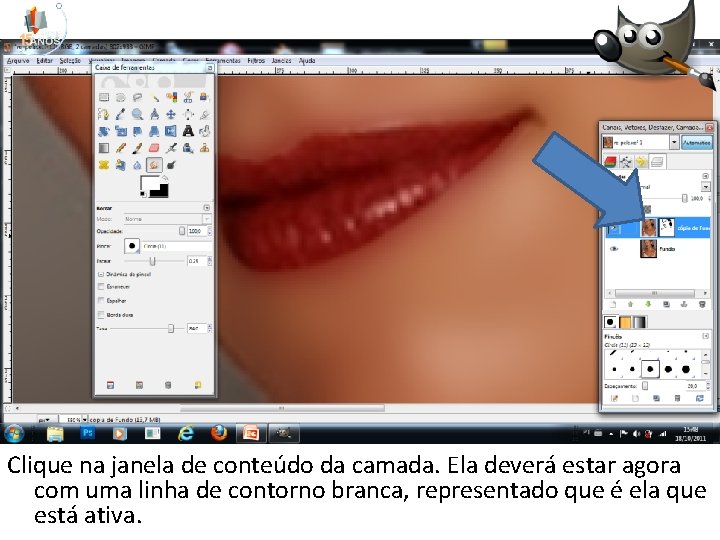
Task: Select the Blend gradient tool
Action: pyautogui.click(x=104, y=148)
